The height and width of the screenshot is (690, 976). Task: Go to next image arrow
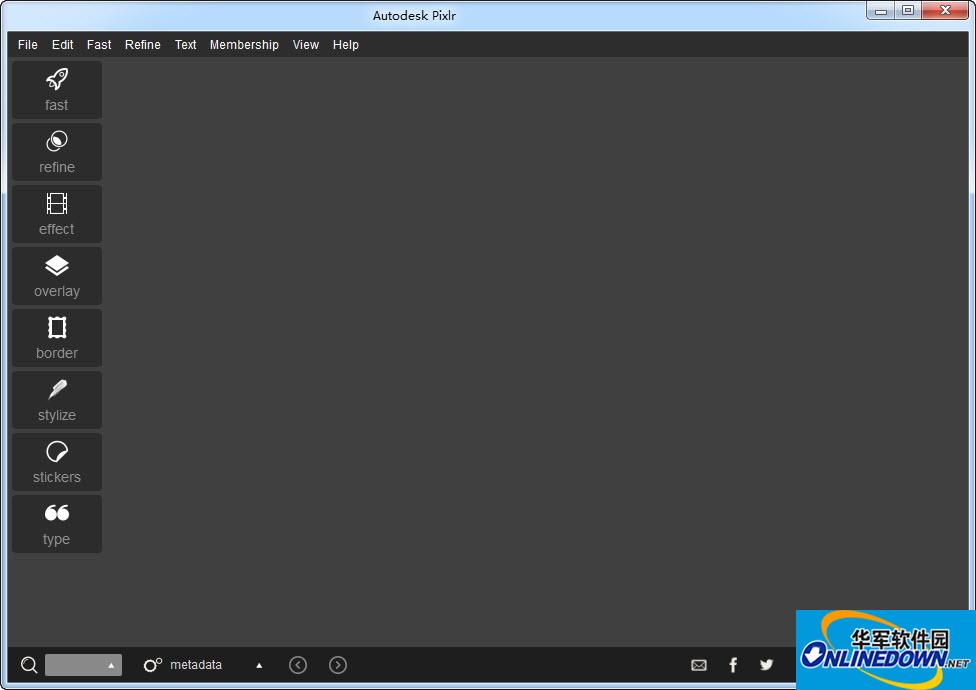[x=338, y=664]
